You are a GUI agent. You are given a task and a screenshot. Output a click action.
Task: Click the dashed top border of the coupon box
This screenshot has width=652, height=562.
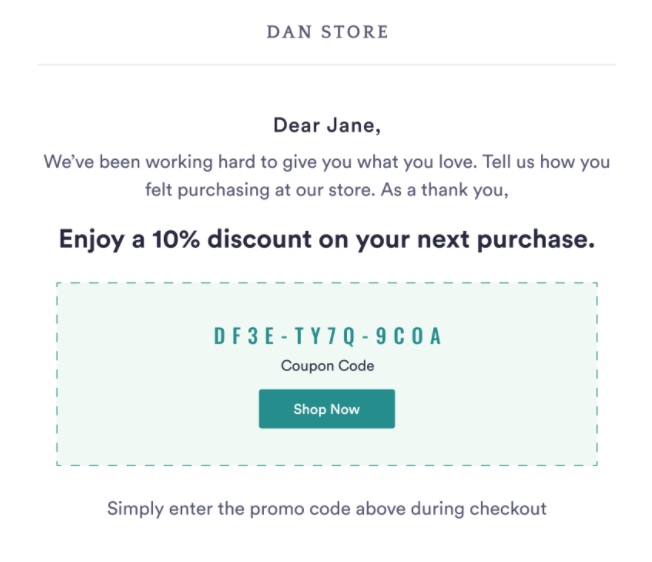[x=327, y=283]
